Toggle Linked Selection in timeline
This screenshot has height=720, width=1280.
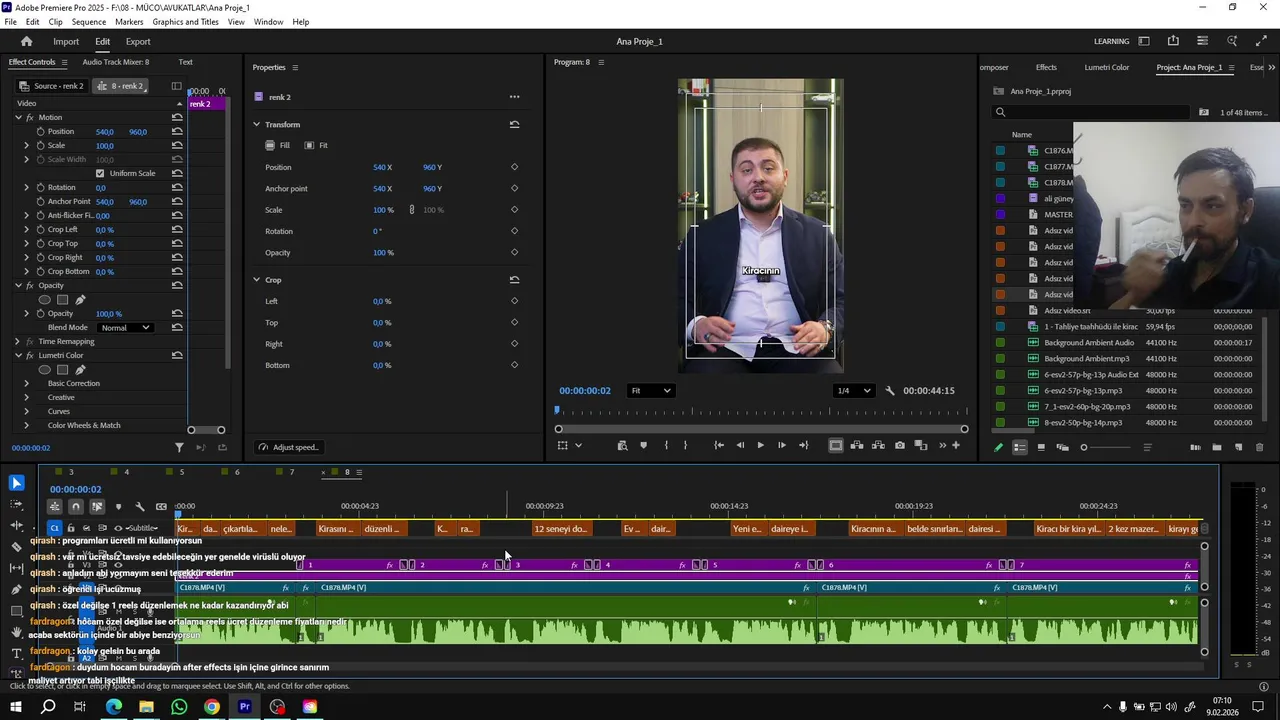tap(97, 507)
